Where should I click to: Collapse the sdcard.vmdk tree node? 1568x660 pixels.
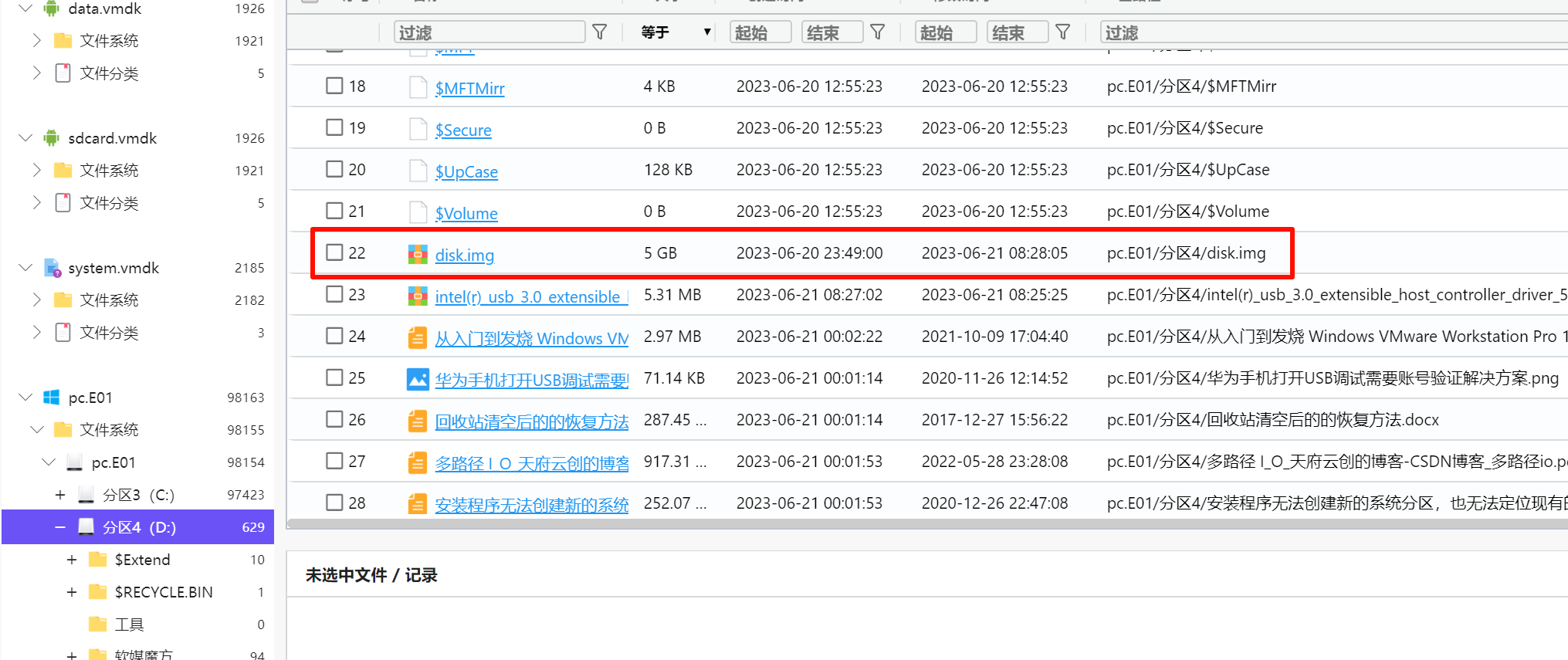click(25, 137)
